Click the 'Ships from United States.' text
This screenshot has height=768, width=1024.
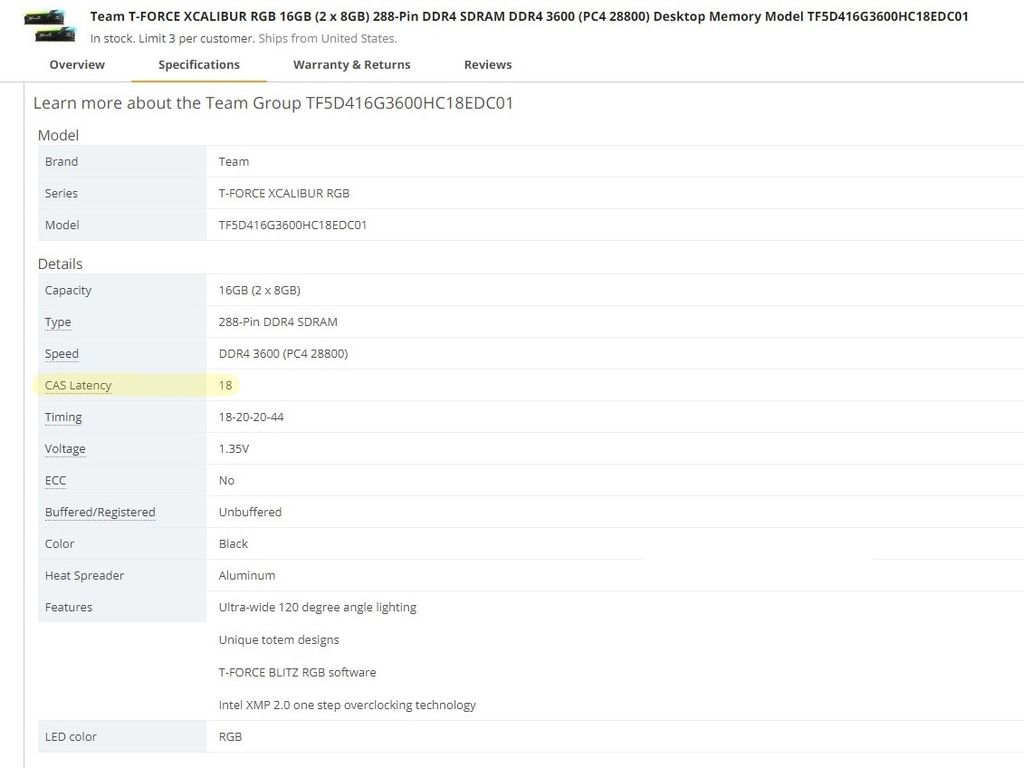click(327, 39)
